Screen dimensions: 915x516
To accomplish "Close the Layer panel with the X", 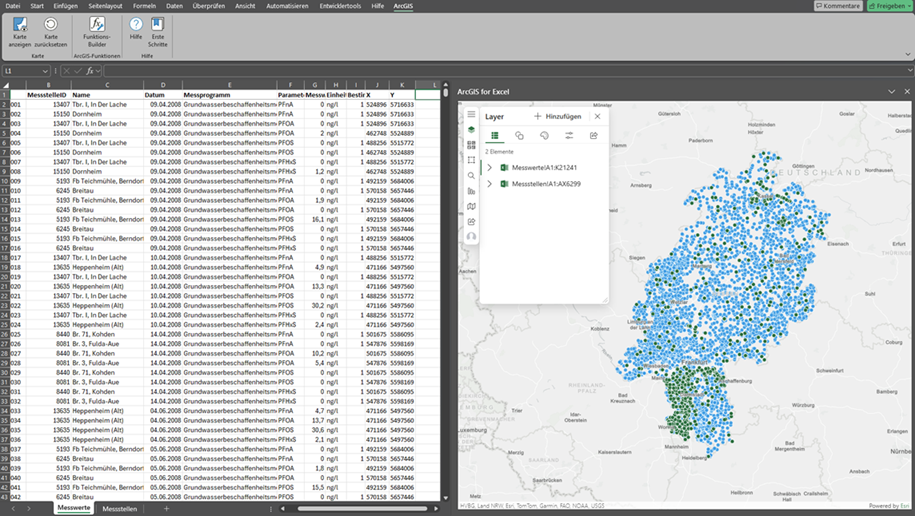I will pyautogui.click(x=598, y=116).
